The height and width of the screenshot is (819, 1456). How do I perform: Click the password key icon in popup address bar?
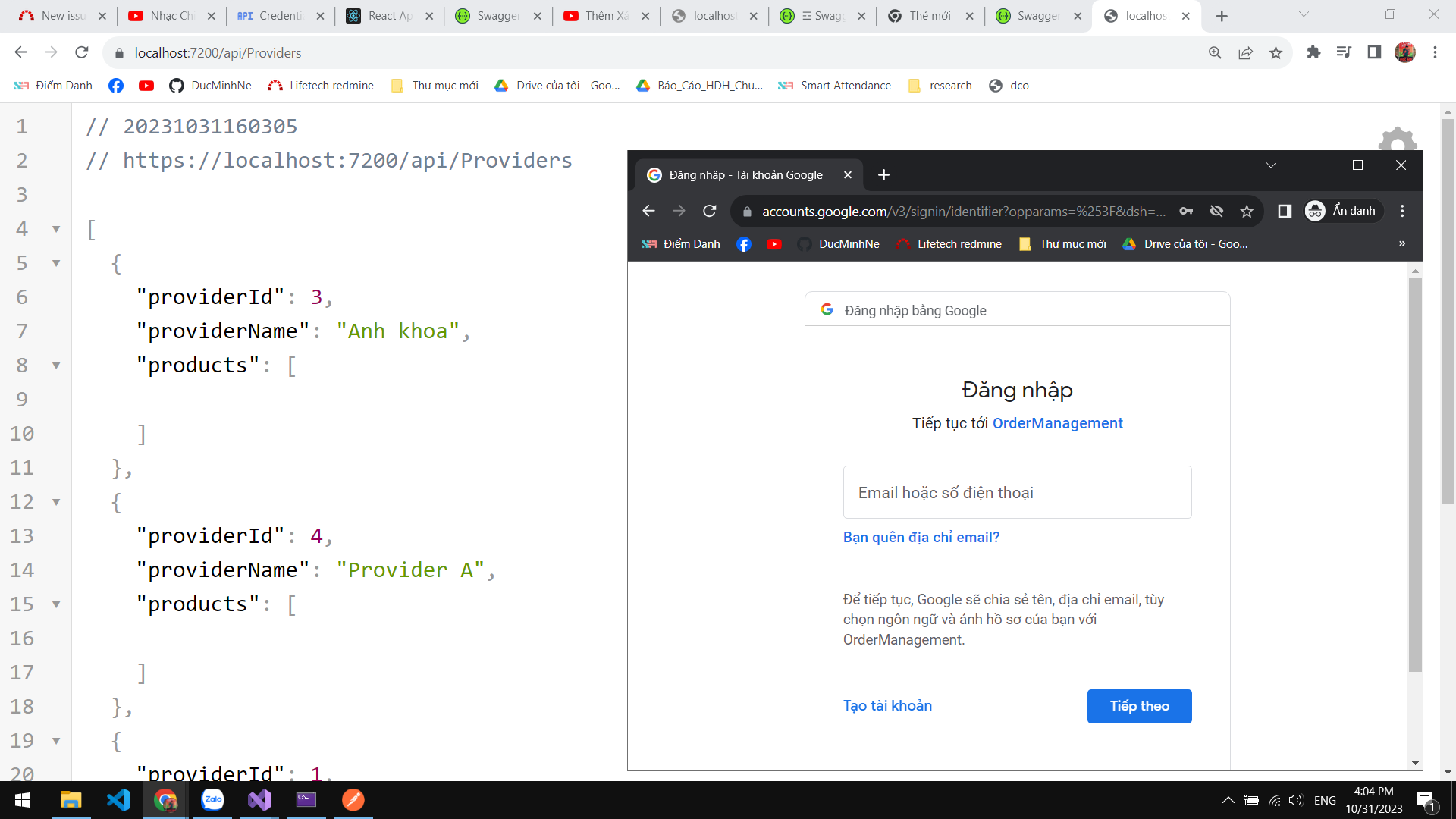1186,212
